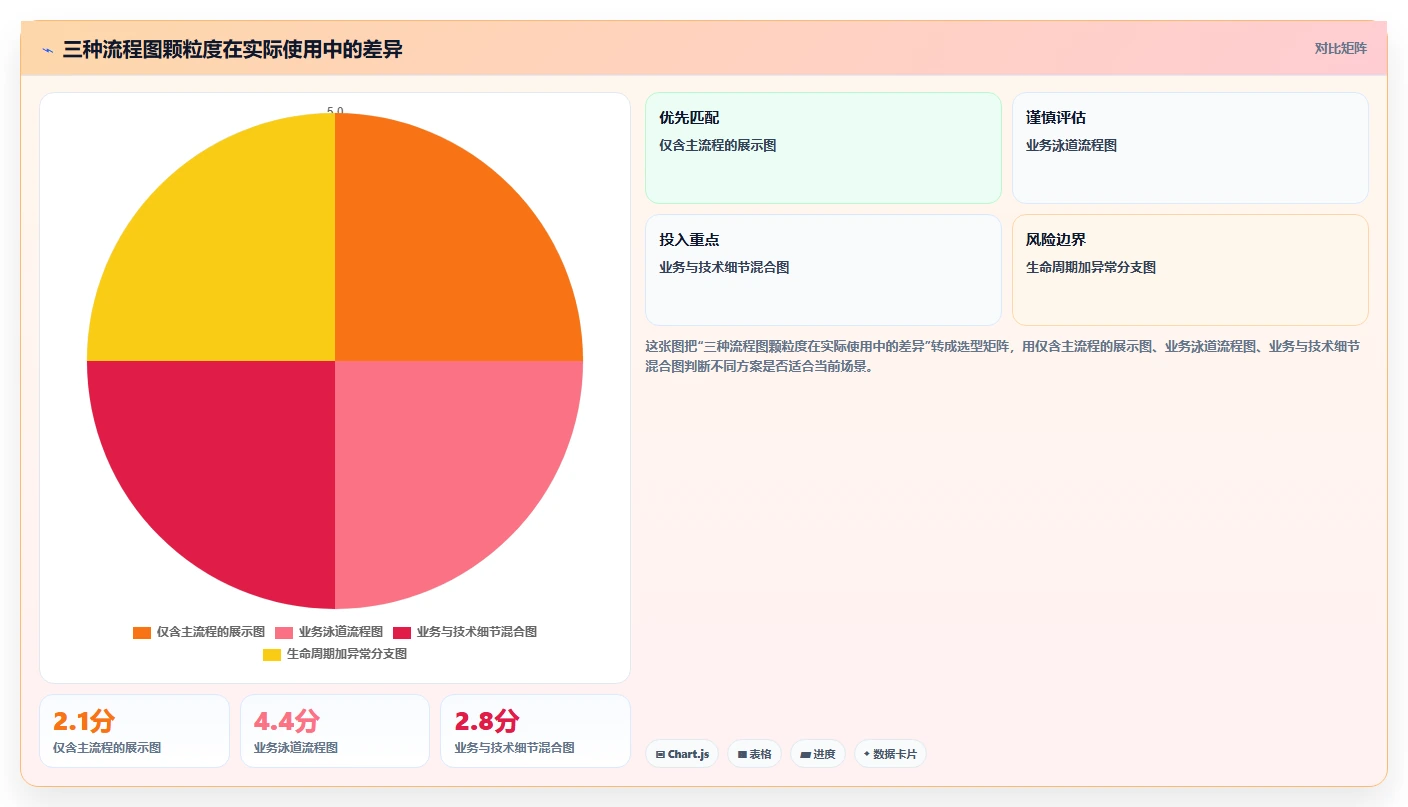
Task: Click the 对比矩阵 label in the header
Action: 1340,48
